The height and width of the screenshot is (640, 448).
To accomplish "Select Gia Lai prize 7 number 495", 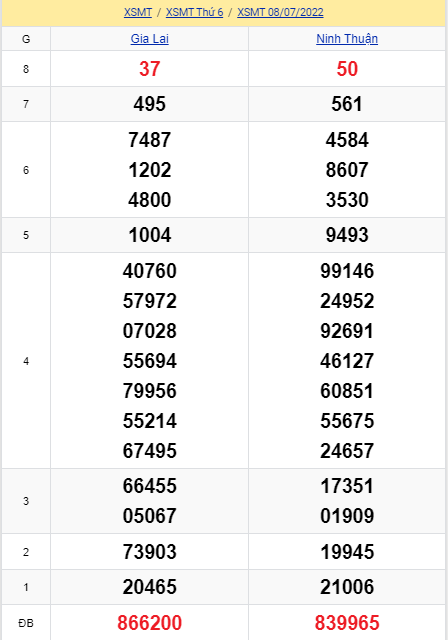I will point(149,104).
